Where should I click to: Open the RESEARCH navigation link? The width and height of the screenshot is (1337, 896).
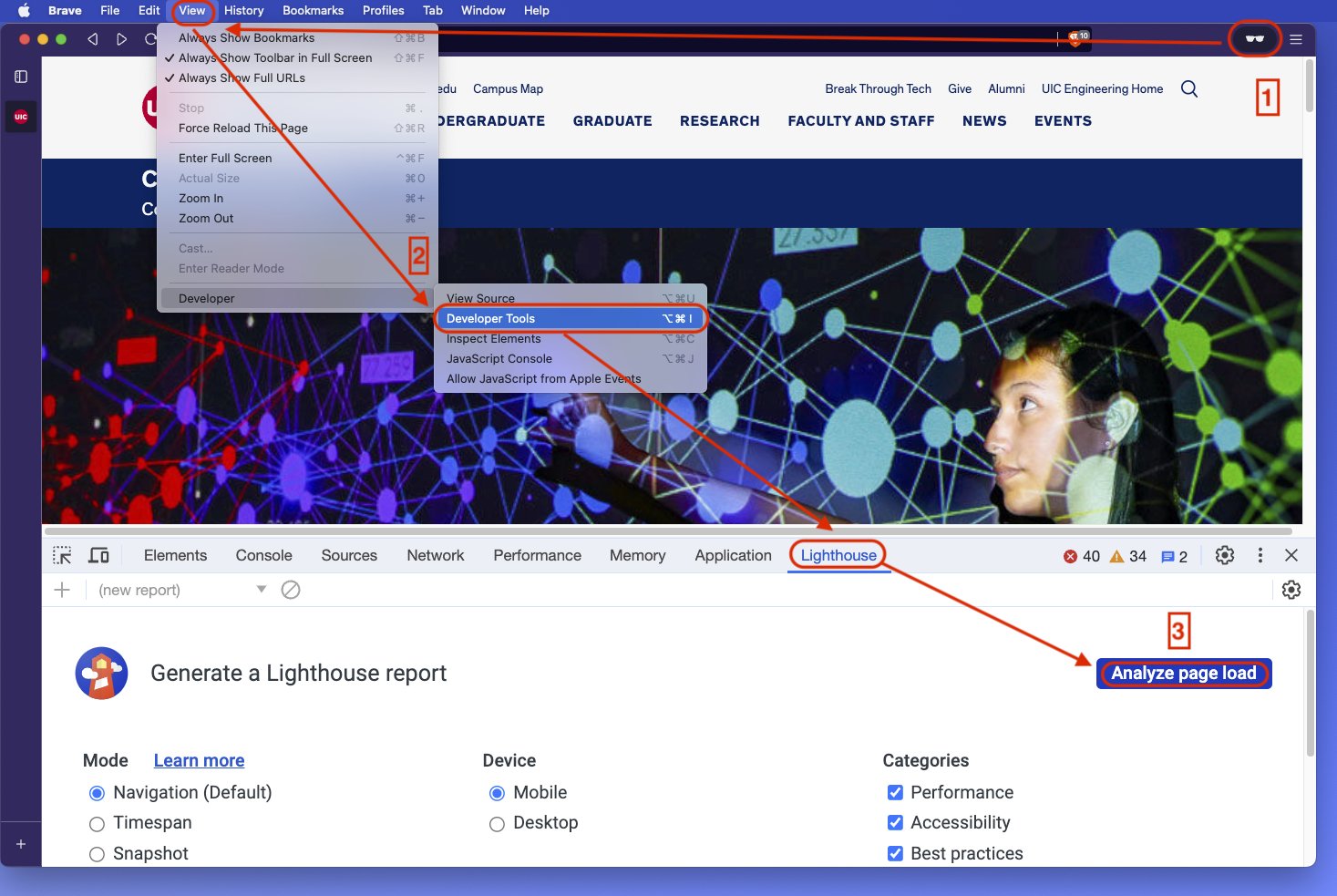[720, 121]
